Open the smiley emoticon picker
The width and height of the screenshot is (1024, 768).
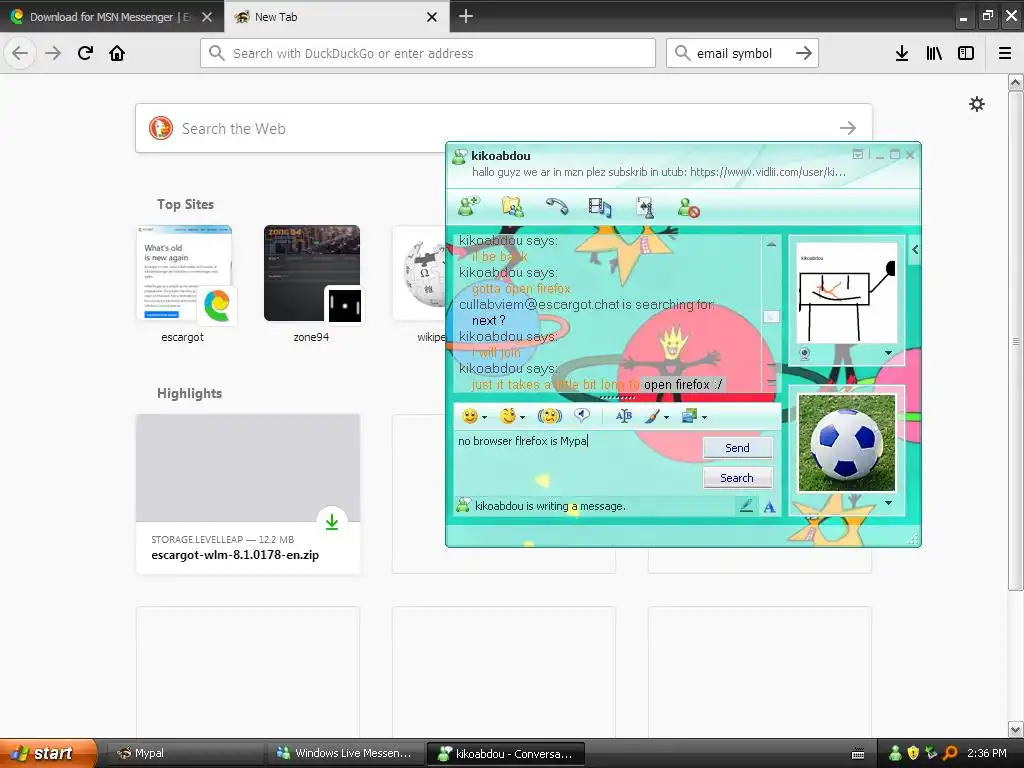470,416
